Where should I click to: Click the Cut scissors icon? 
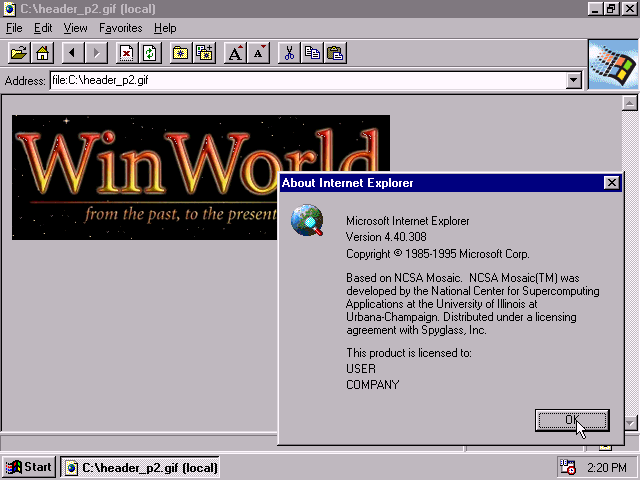pos(289,53)
